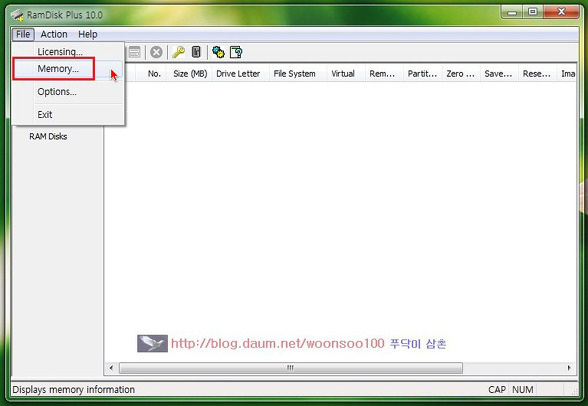Click the horizontal scrollbar thumb

[x=291, y=368]
